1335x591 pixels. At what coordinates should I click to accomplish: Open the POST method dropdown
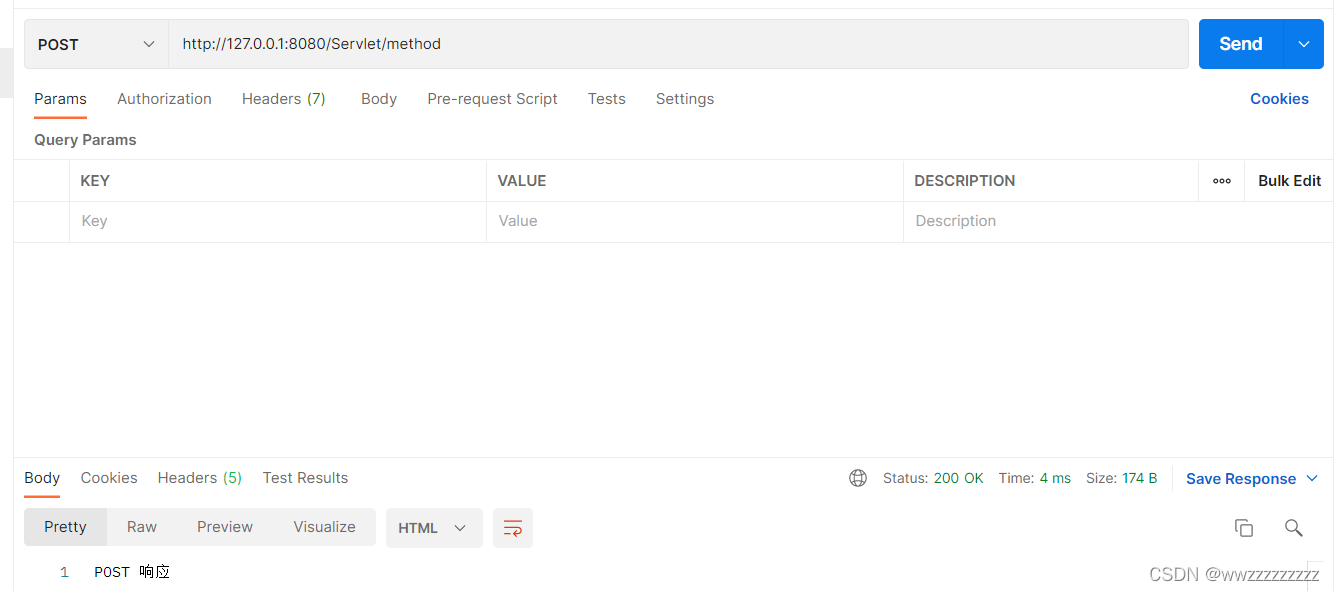click(x=96, y=44)
